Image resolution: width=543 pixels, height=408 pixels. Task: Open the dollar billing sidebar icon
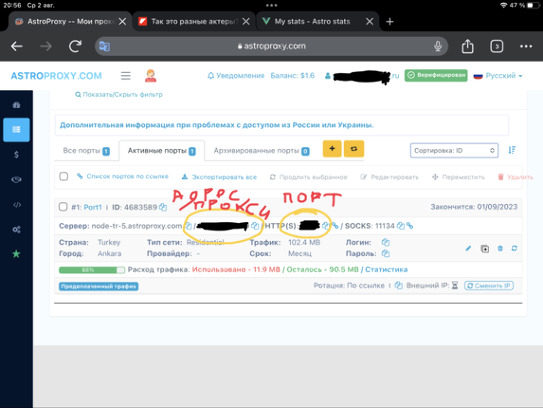point(16,154)
